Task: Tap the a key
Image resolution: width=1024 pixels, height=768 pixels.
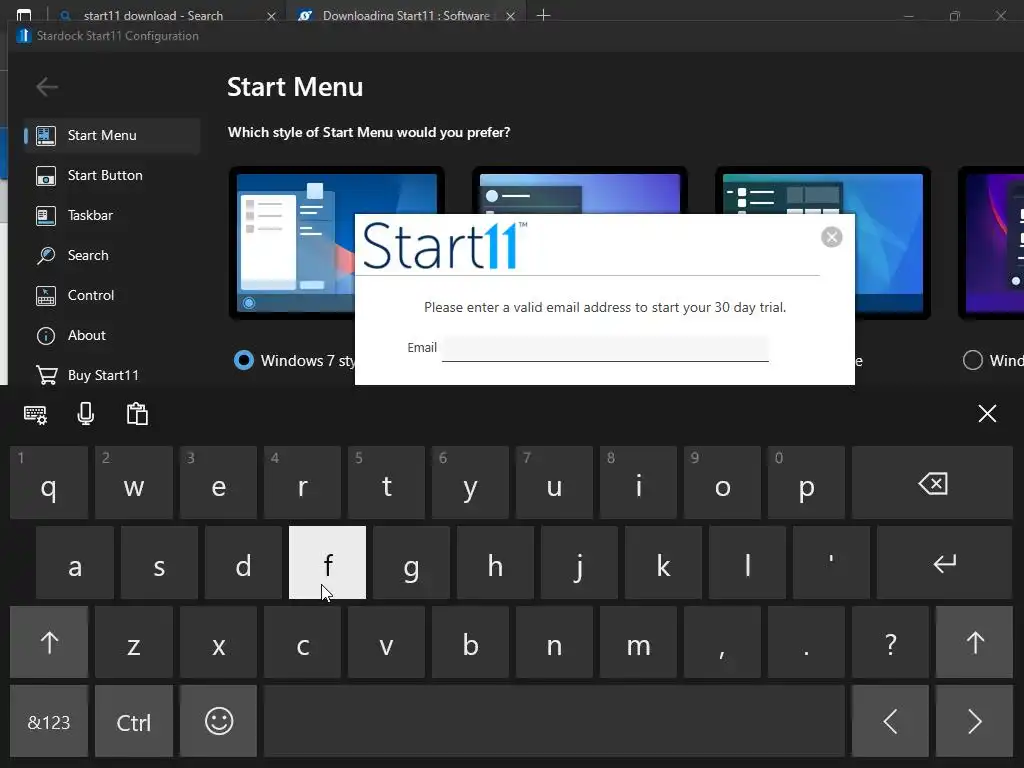Action: 74,562
